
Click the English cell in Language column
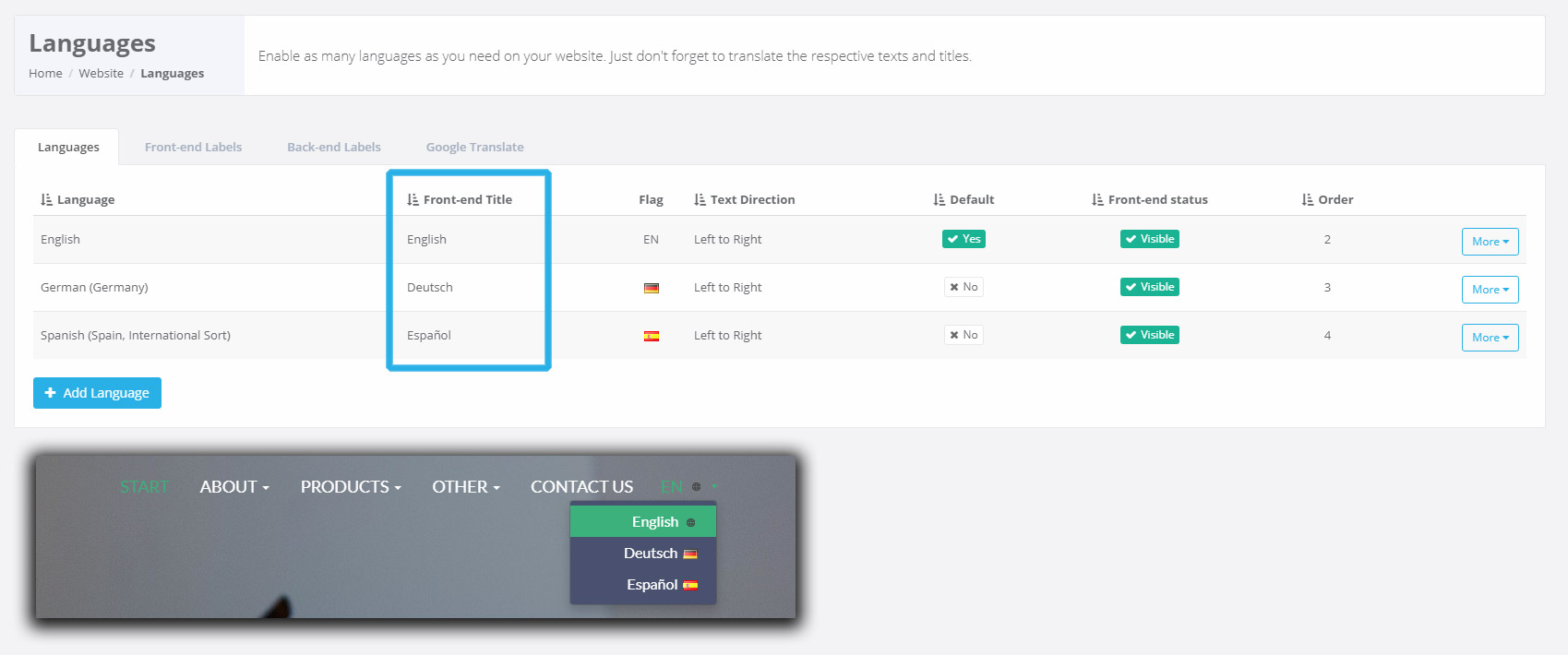pos(60,240)
